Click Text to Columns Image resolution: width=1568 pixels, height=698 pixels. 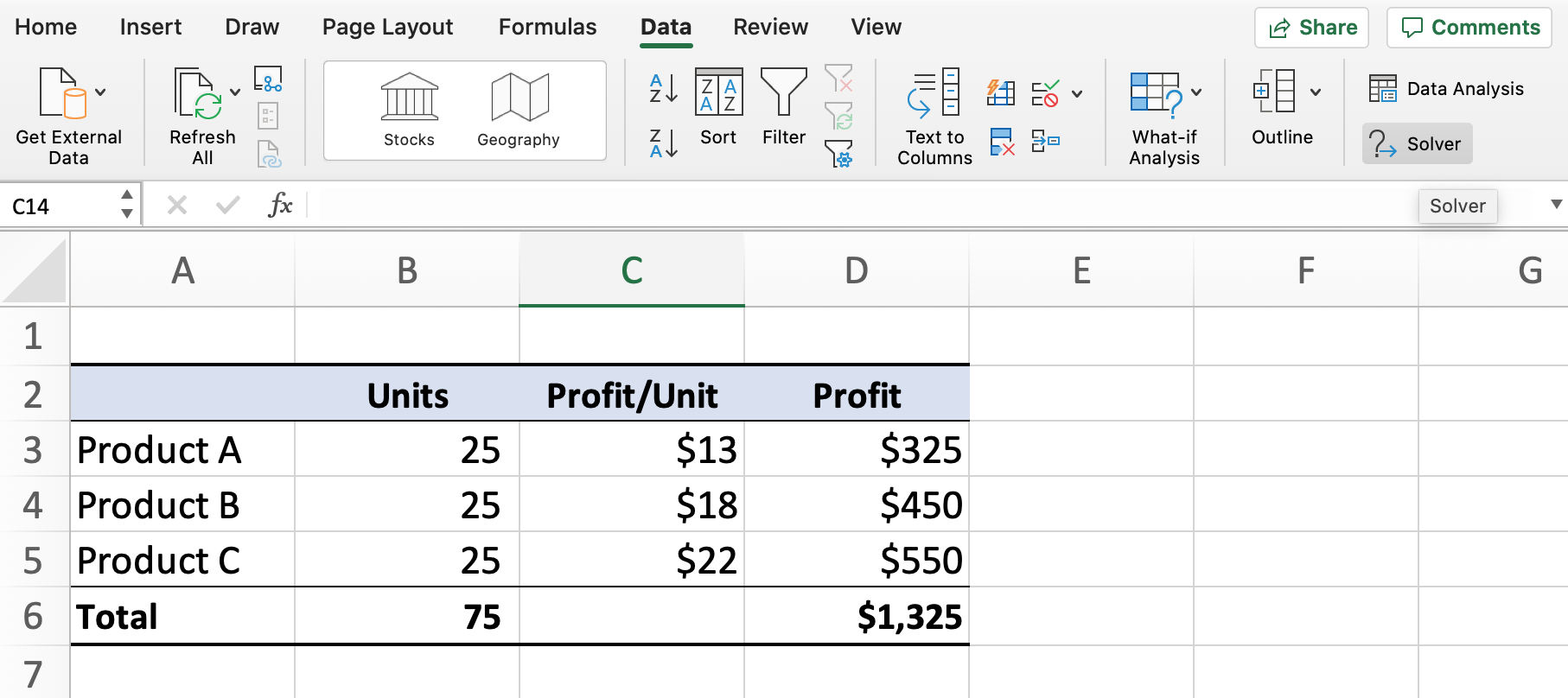pos(934,117)
